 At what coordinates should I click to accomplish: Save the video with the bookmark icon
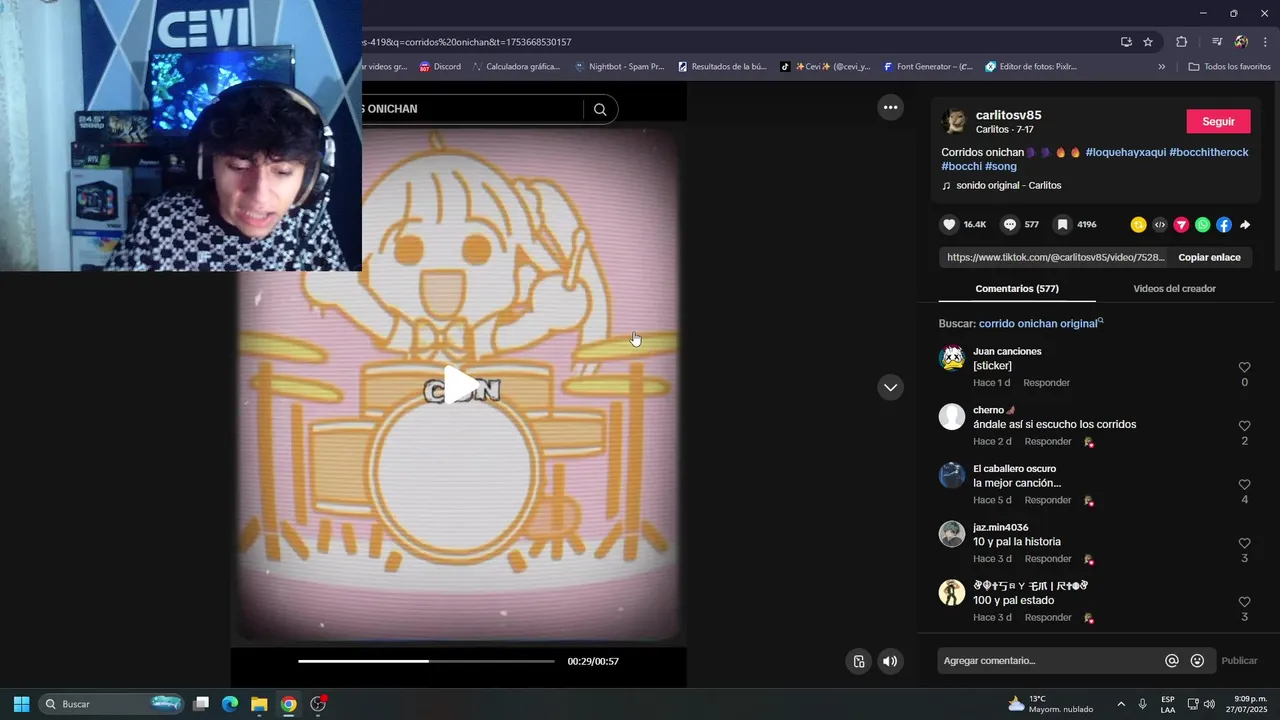tap(1063, 225)
